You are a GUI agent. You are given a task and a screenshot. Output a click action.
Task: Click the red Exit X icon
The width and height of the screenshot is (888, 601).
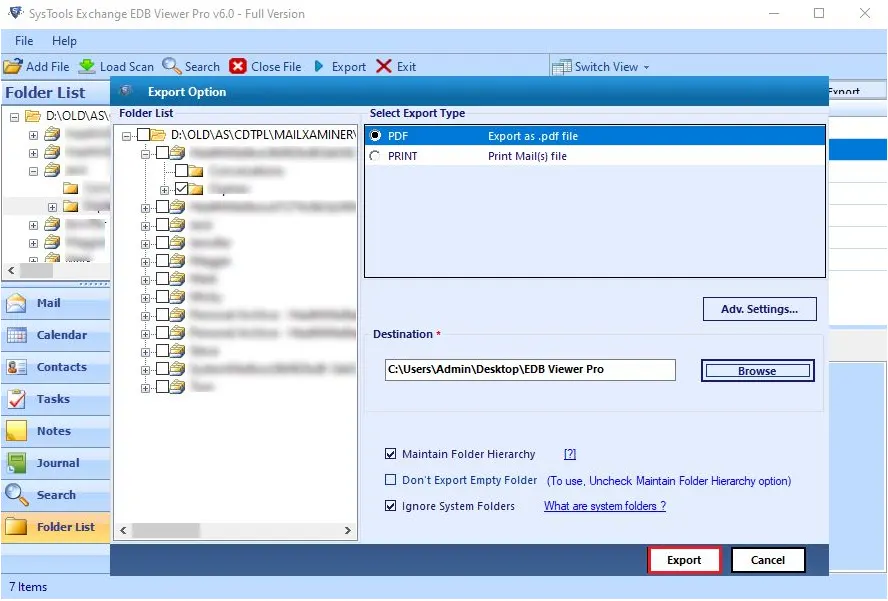384,66
